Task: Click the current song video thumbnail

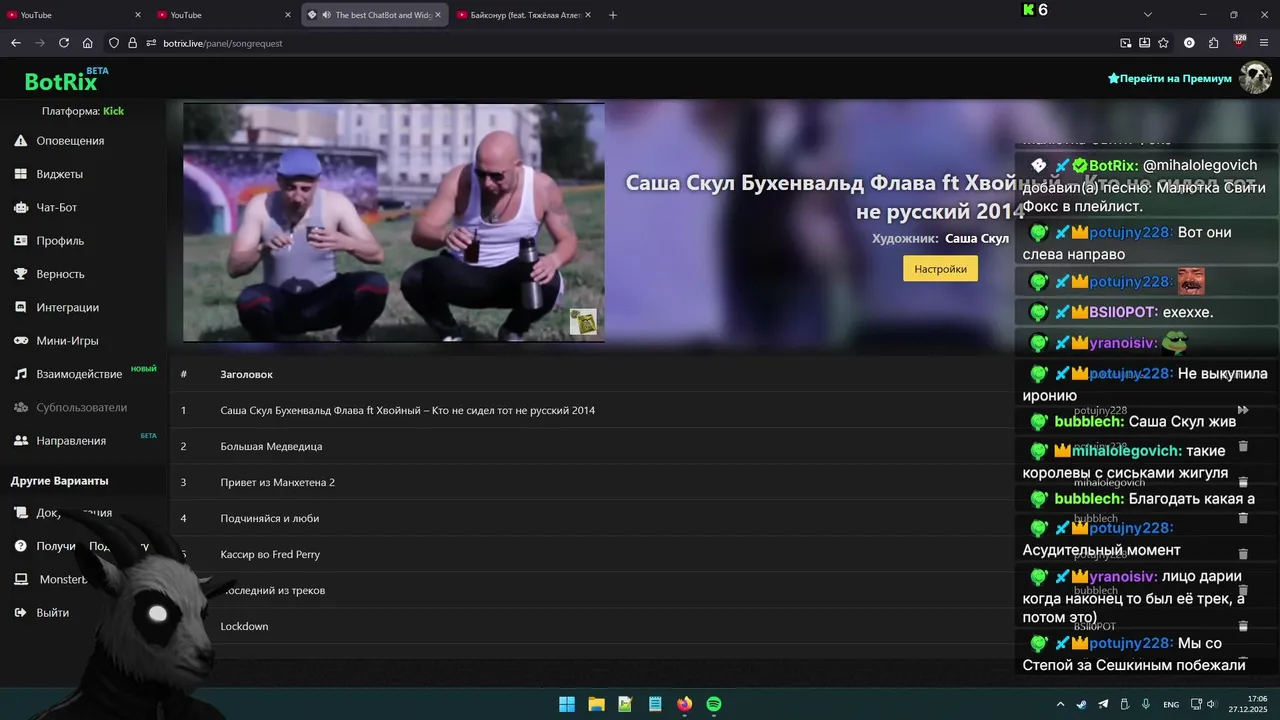Action: (x=394, y=222)
